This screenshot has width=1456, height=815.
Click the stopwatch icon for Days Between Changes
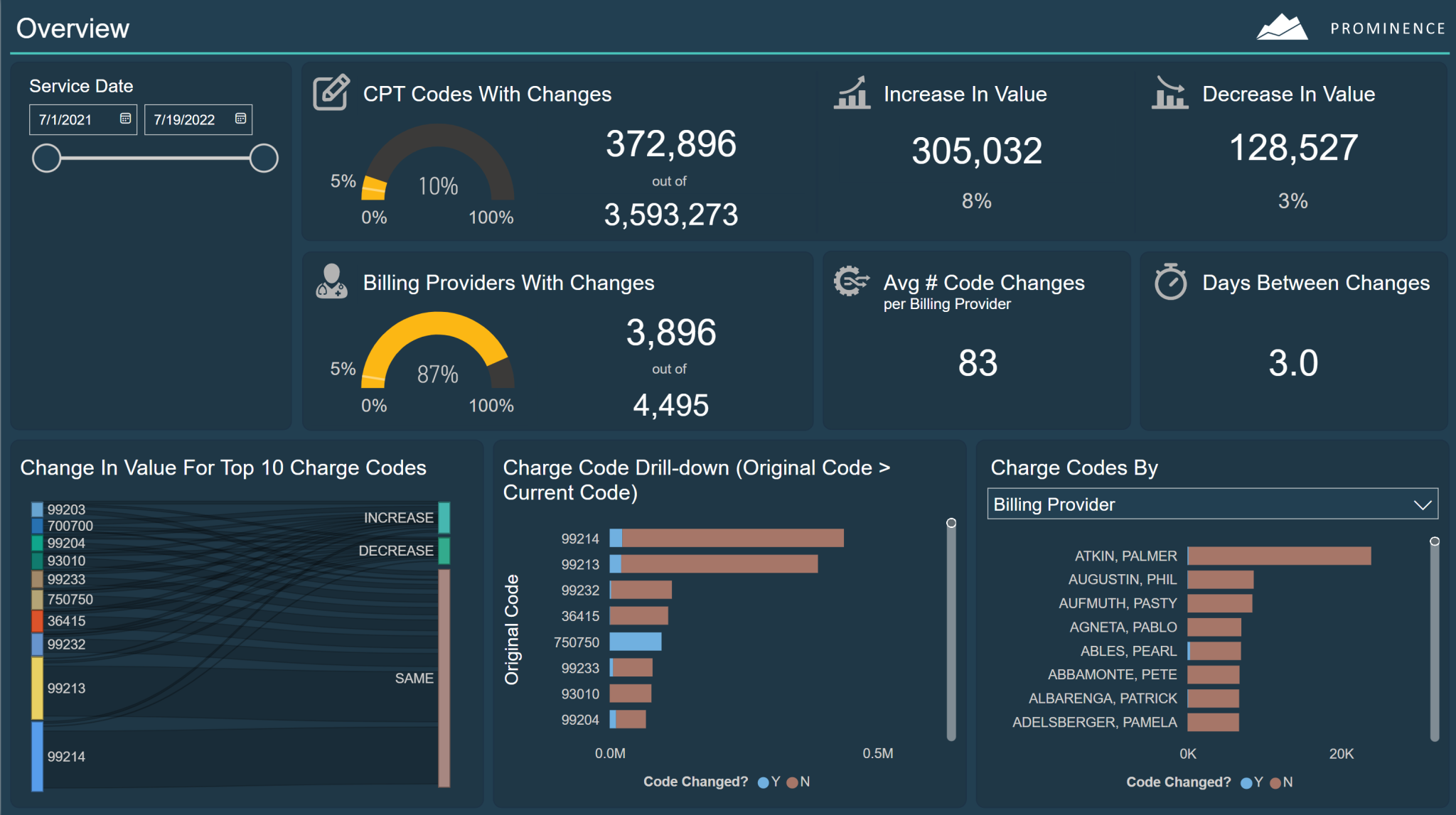point(1171,282)
